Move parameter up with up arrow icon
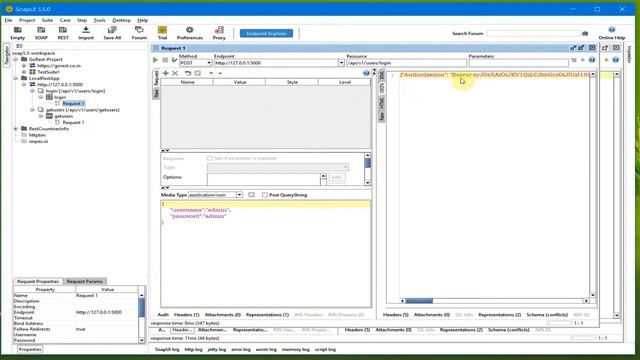Viewport: 640px width, 360px height. click(x=220, y=73)
